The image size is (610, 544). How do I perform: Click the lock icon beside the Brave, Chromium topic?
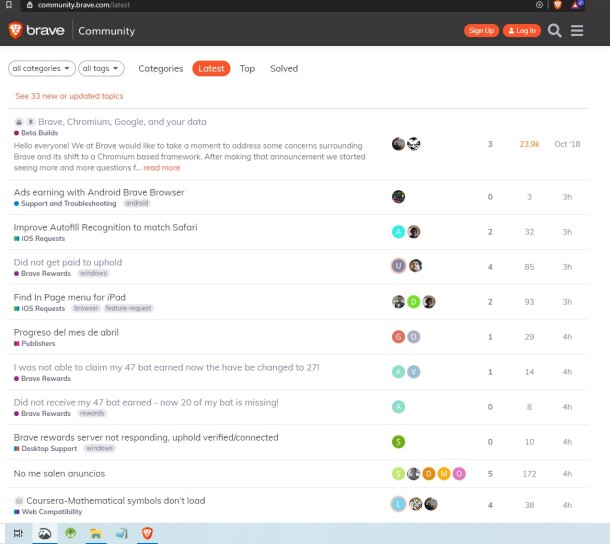click(x=19, y=122)
